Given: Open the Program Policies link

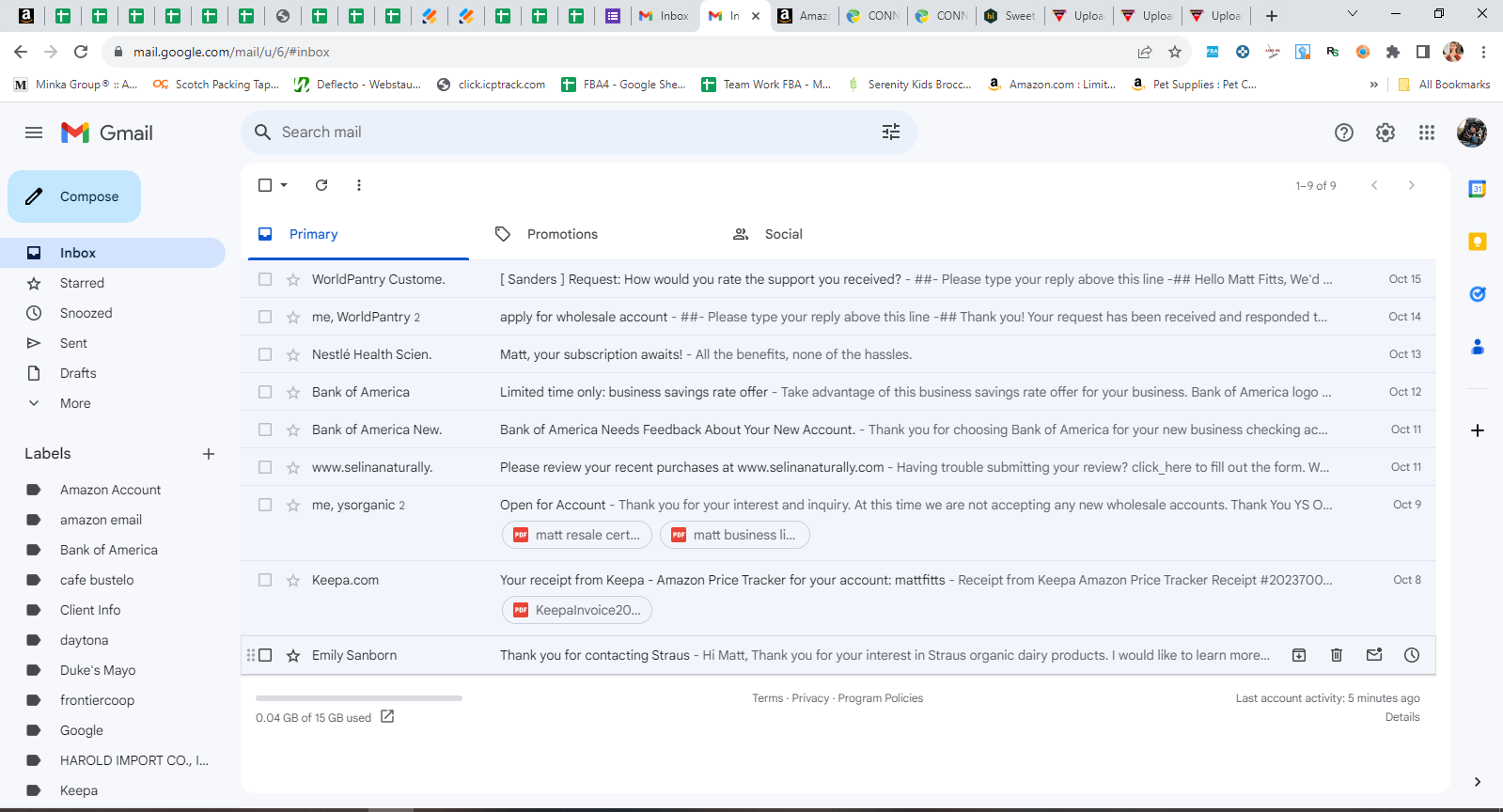Looking at the screenshot, I should point(881,698).
